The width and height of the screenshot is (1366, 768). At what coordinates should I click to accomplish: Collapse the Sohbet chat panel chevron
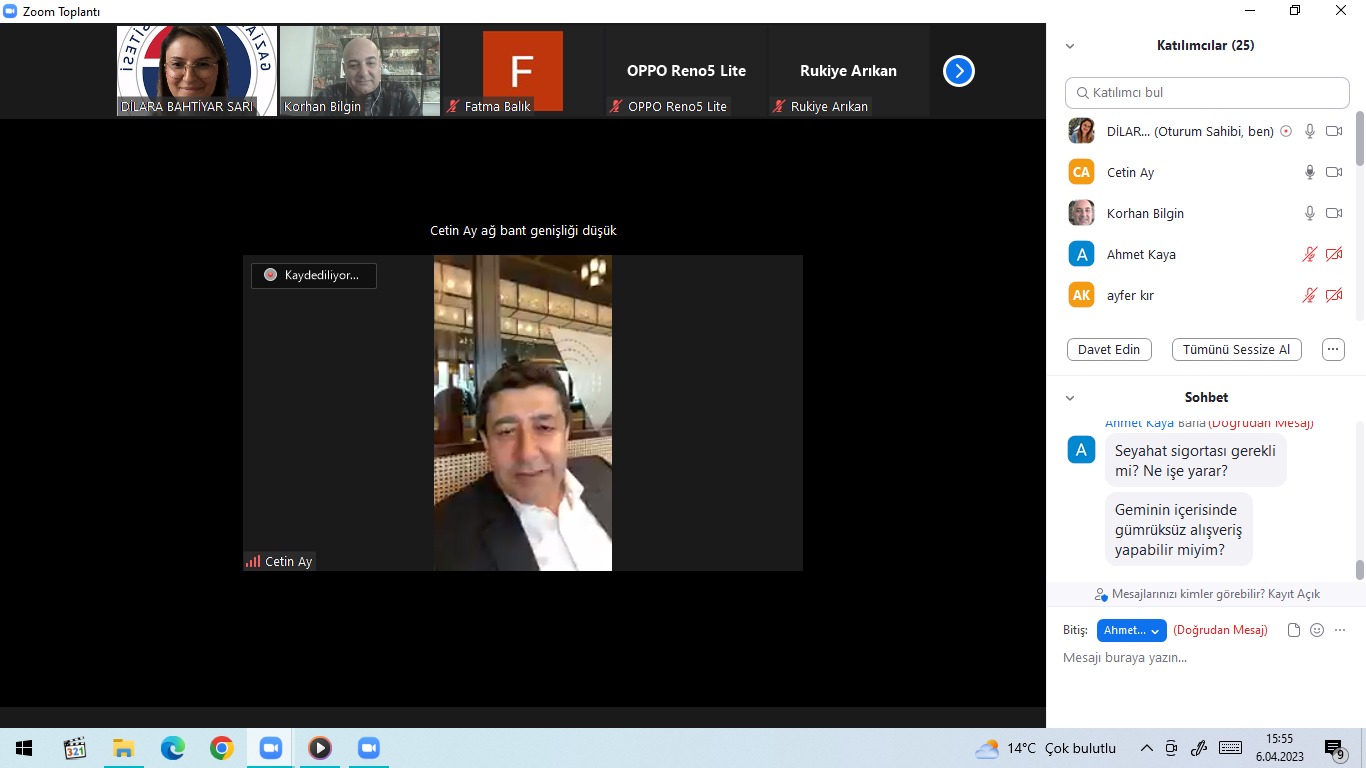point(1070,398)
